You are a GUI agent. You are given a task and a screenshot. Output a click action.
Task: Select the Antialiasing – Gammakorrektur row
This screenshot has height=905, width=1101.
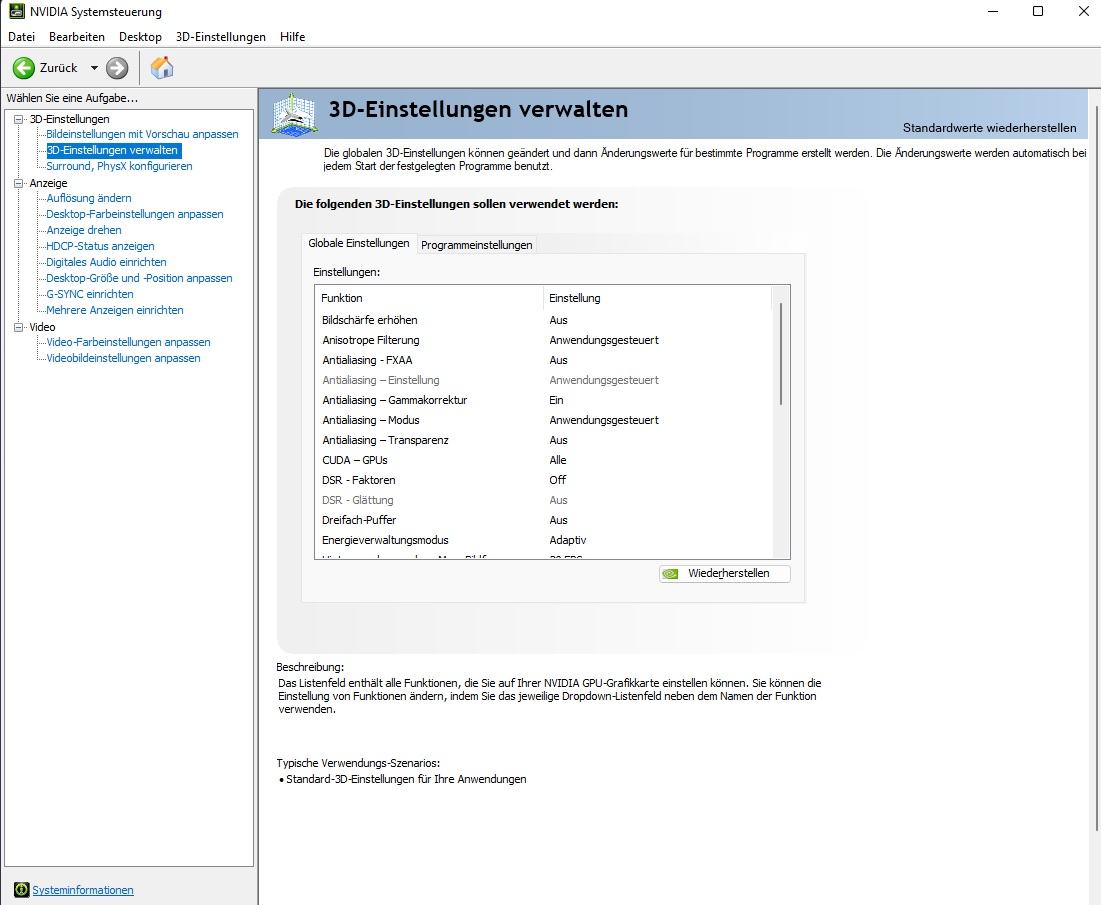tap(544, 400)
